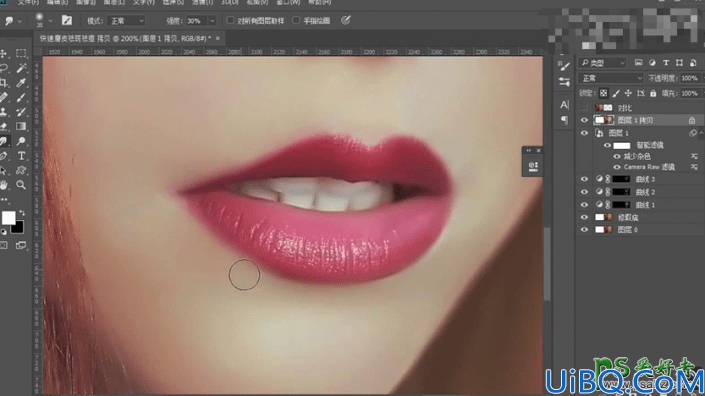The height and width of the screenshot is (396, 705).
Task: Open the 3D(D) menu
Action: [x=230, y=2]
